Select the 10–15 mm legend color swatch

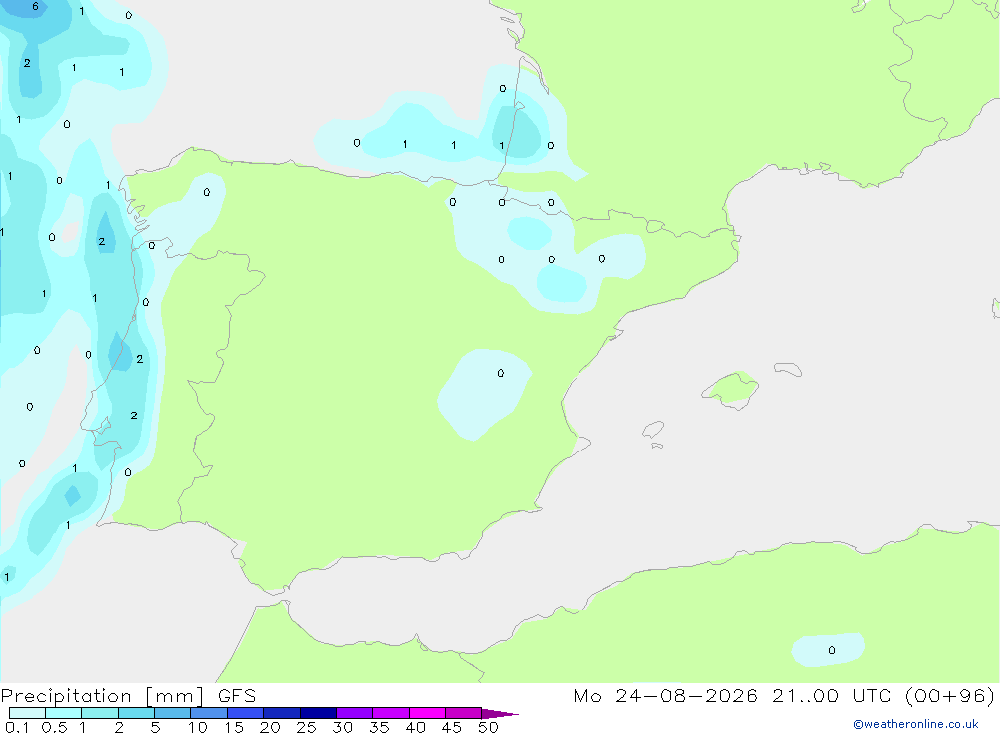click(209, 713)
